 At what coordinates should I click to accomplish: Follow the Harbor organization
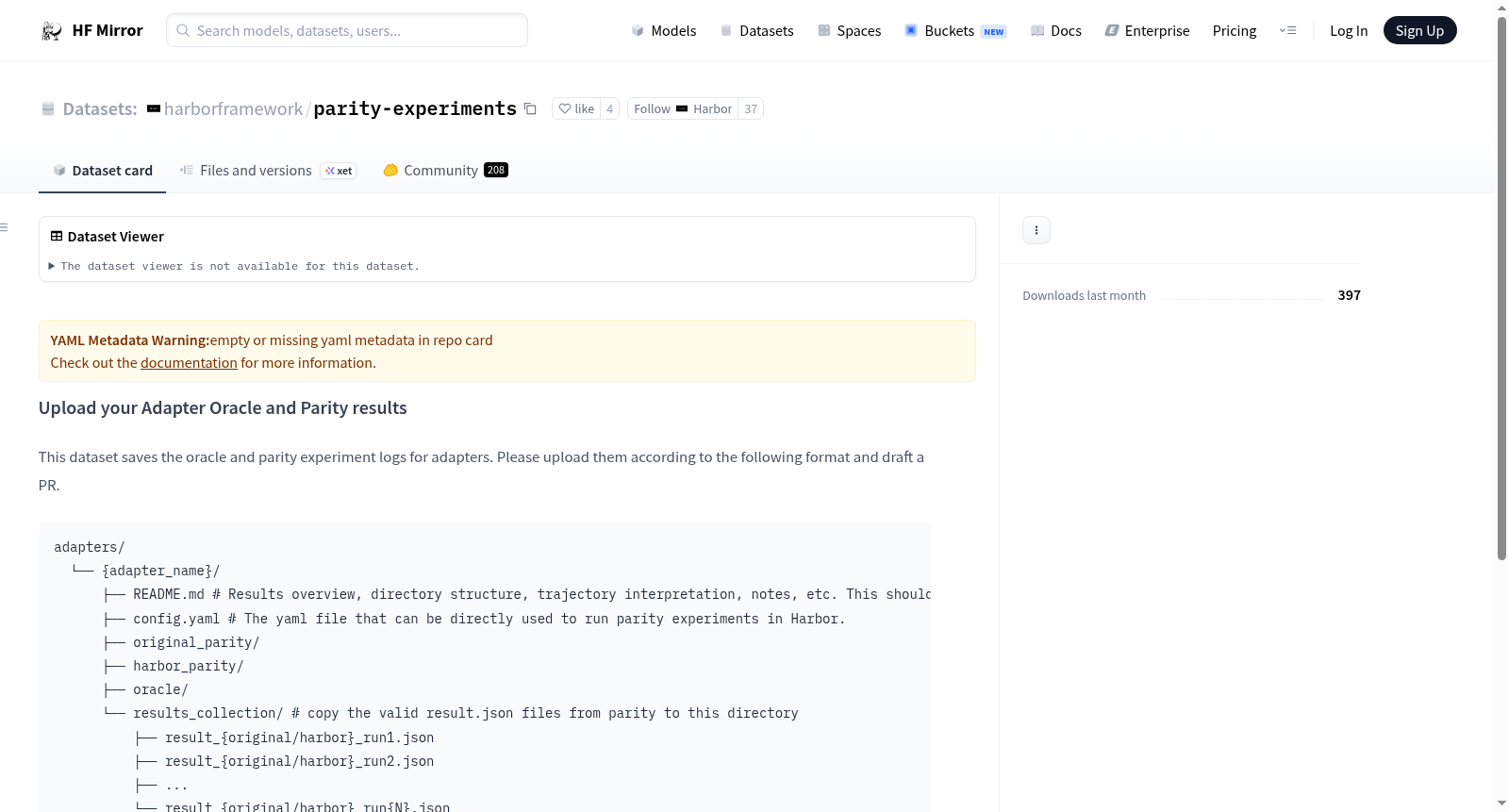[x=683, y=108]
